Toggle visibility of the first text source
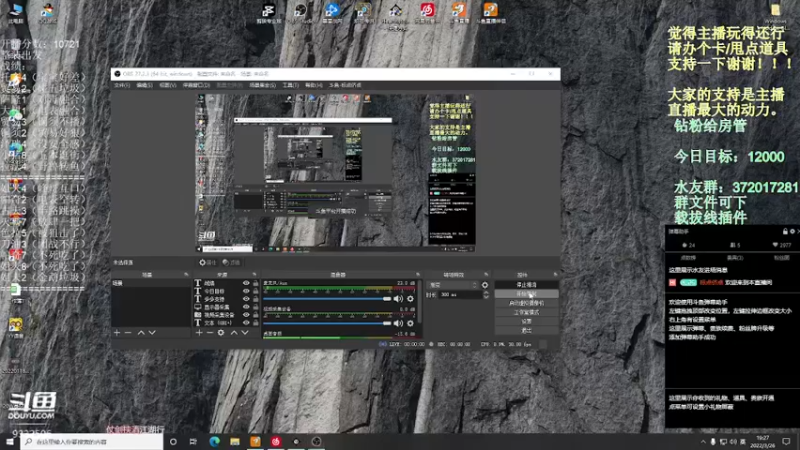 [x=246, y=283]
